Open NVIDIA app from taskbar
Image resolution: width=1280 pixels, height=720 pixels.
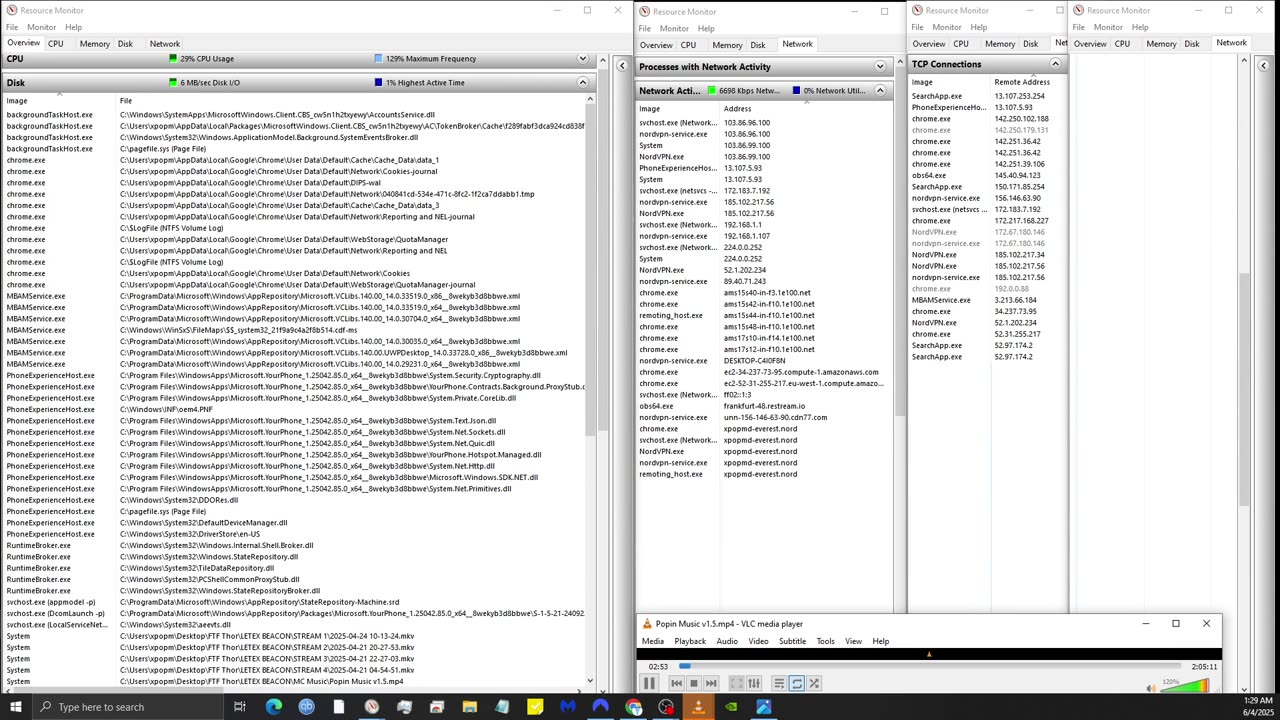click(731, 707)
